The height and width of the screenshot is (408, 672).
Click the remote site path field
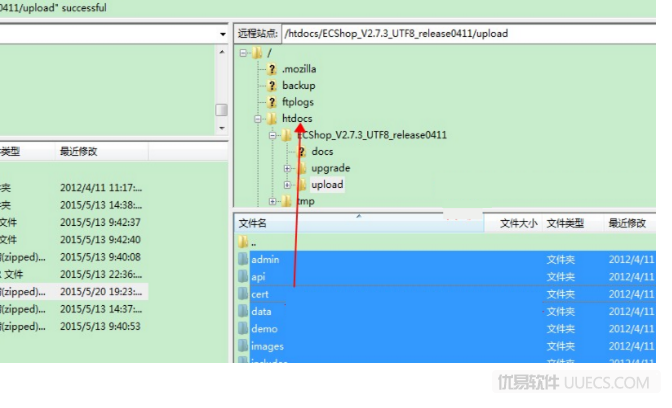click(x=469, y=33)
